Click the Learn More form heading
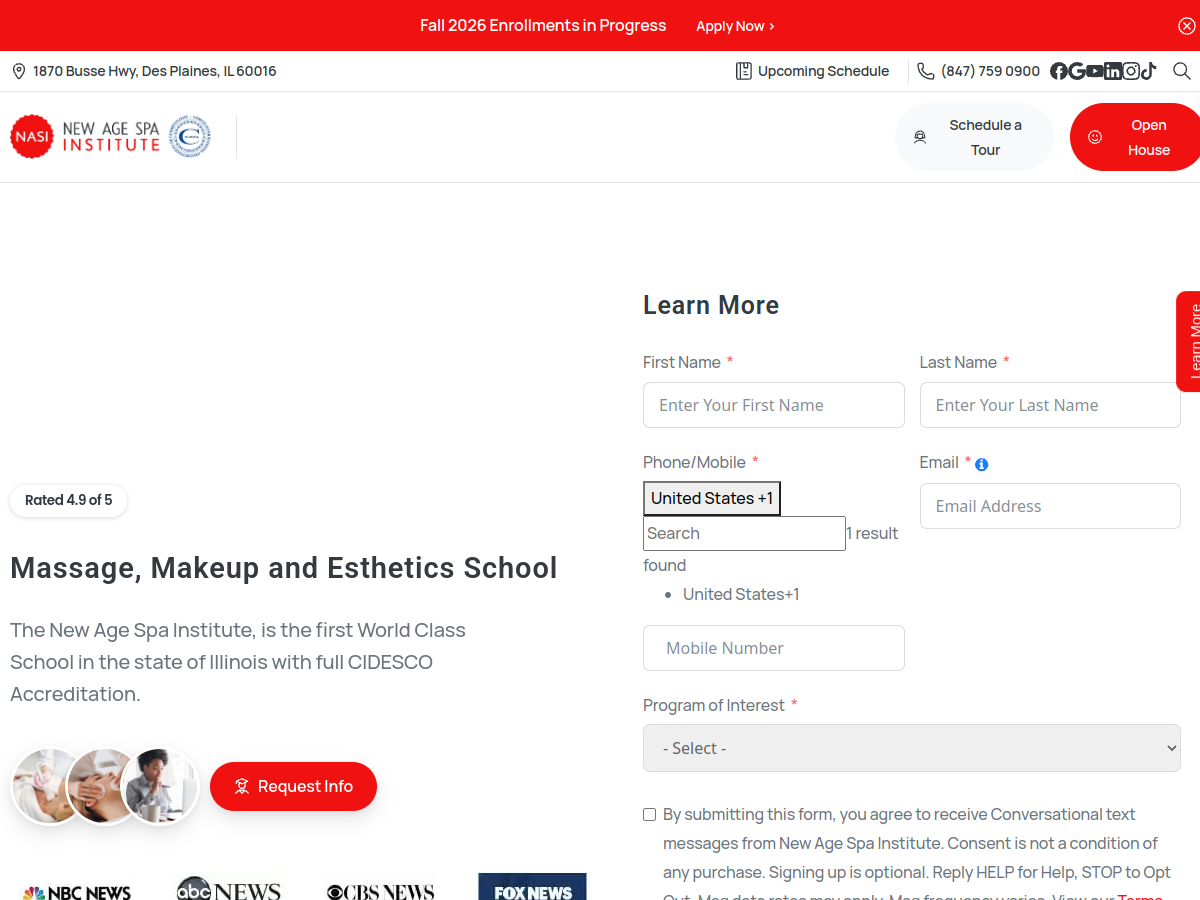The width and height of the screenshot is (1200, 900). pos(711,305)
